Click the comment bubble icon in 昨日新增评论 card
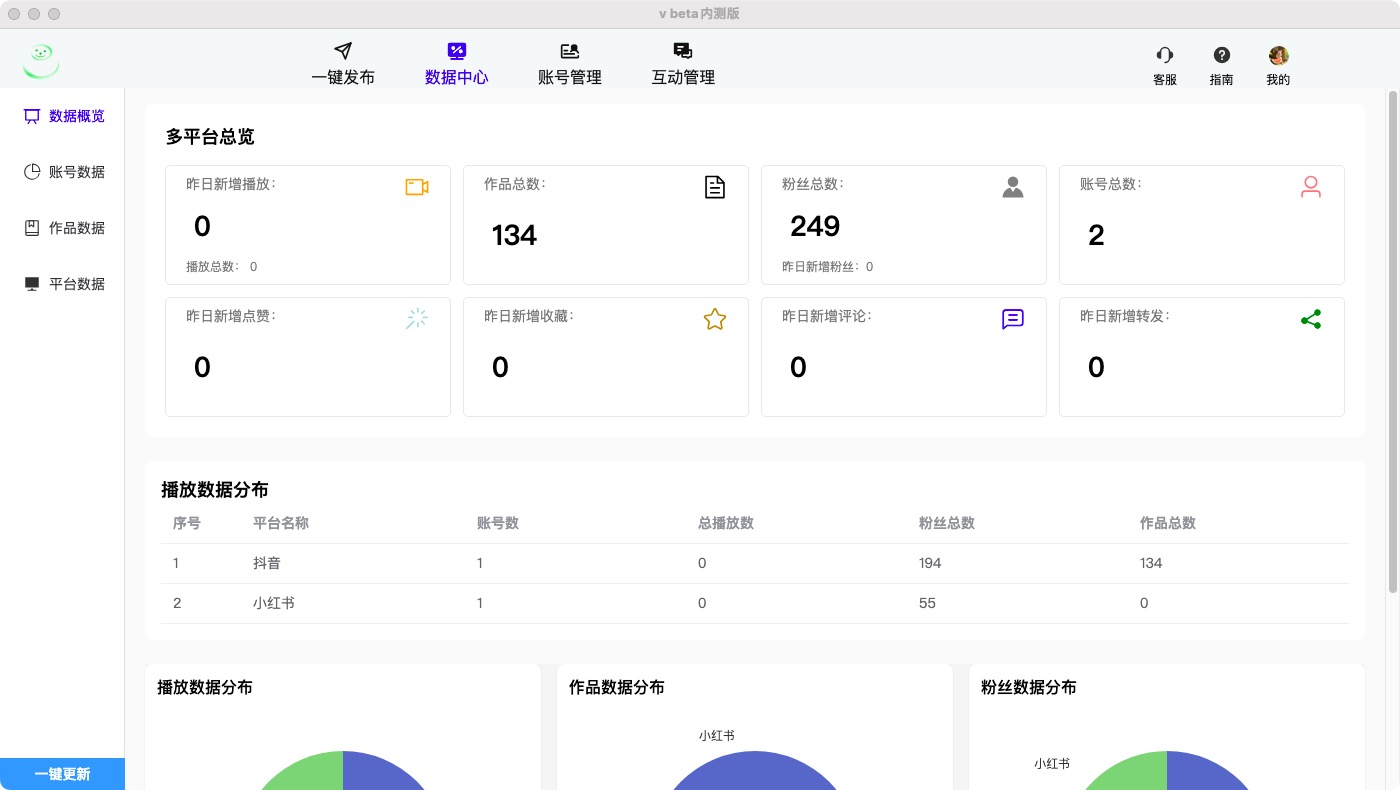The height and width of the screenshot is (790, 1400). (x=1013, y=319)
